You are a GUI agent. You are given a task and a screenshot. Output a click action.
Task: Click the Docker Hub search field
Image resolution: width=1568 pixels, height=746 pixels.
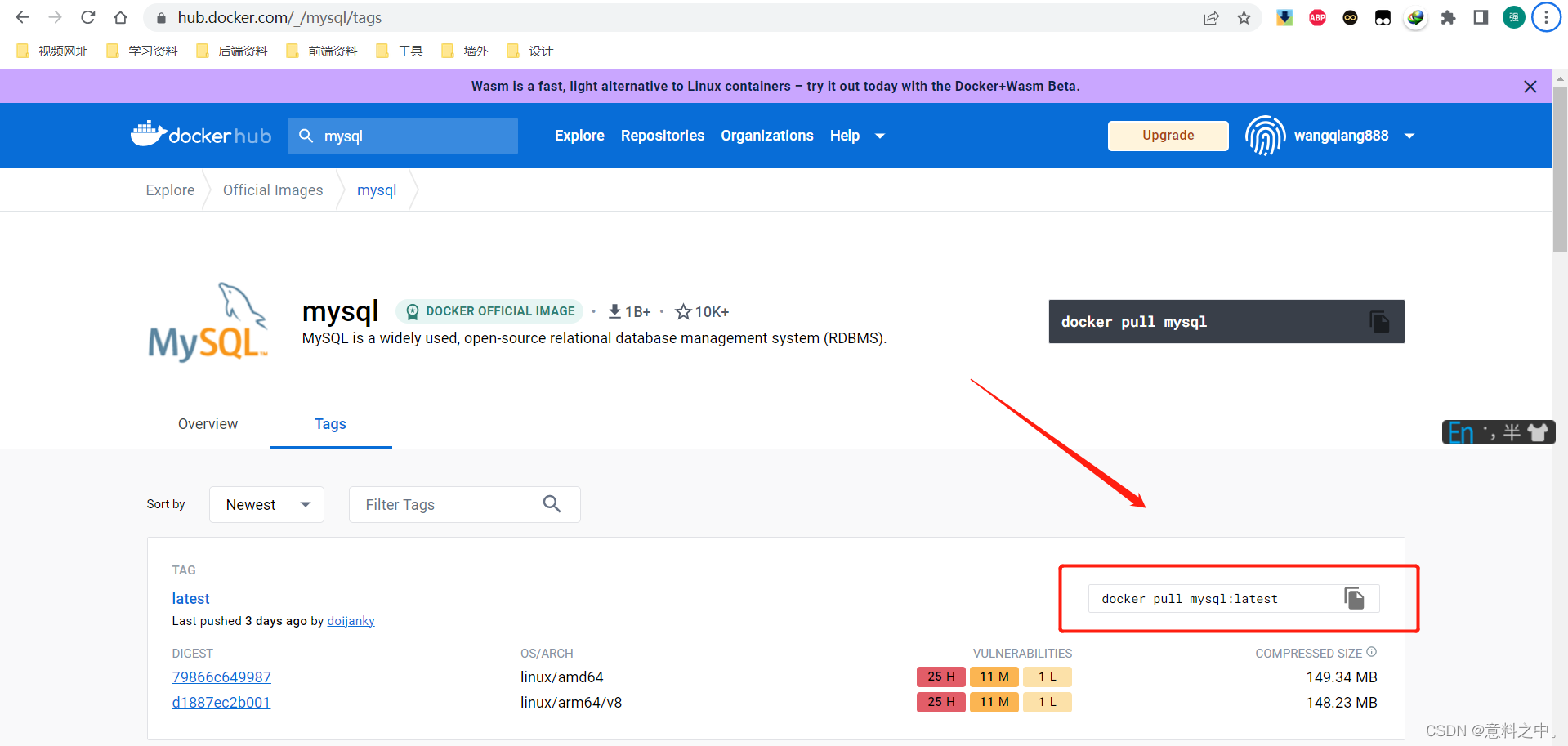point(403,136)
